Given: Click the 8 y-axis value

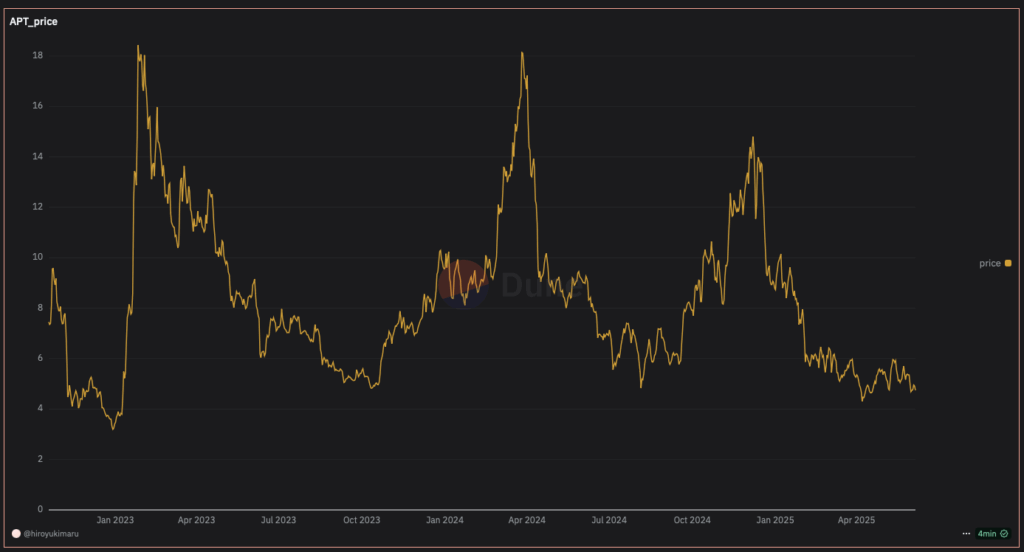Looking at the screenshot, I should [x=40, y=308].
